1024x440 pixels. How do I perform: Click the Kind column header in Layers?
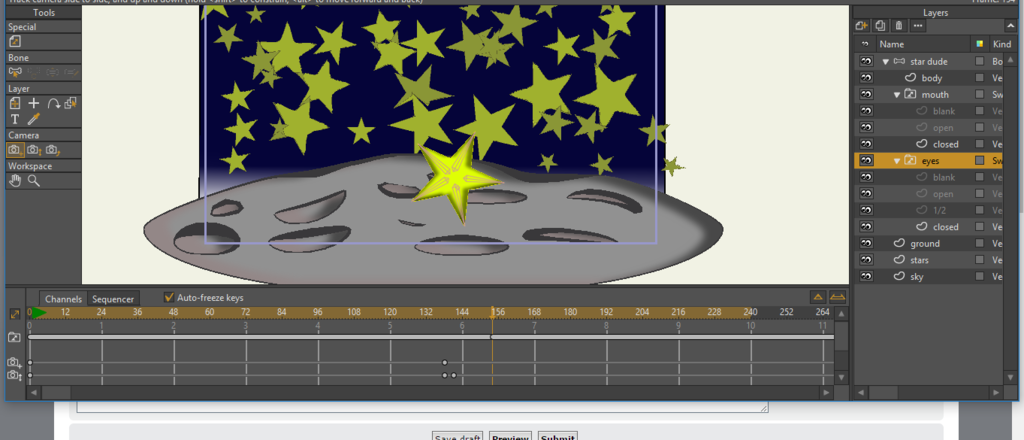point(1001,44)
